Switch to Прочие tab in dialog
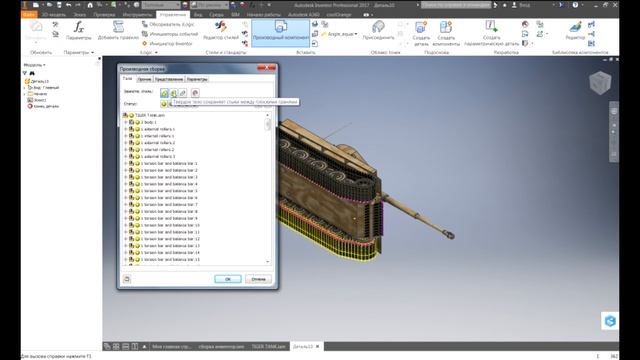The image size is (640, 360). [144, 79]
